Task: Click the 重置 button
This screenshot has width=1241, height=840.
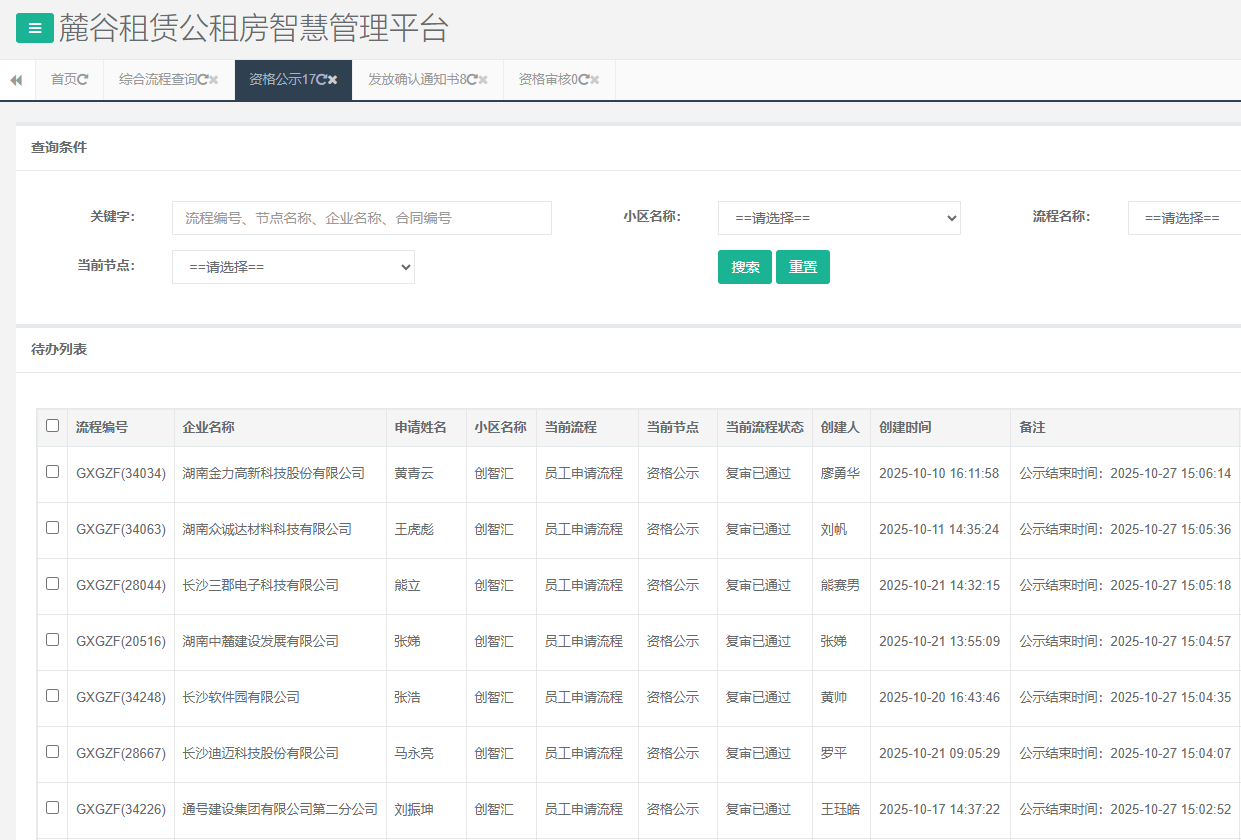Action: (802, 267)
